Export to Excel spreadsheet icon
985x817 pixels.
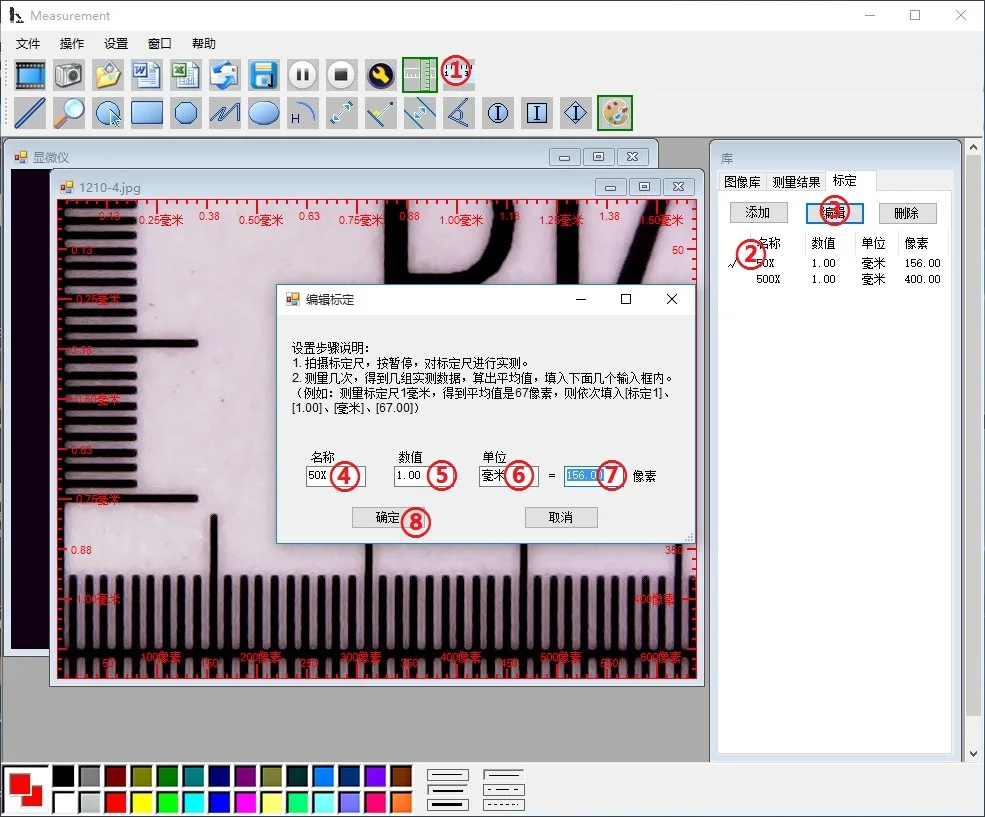pos(185,75)
